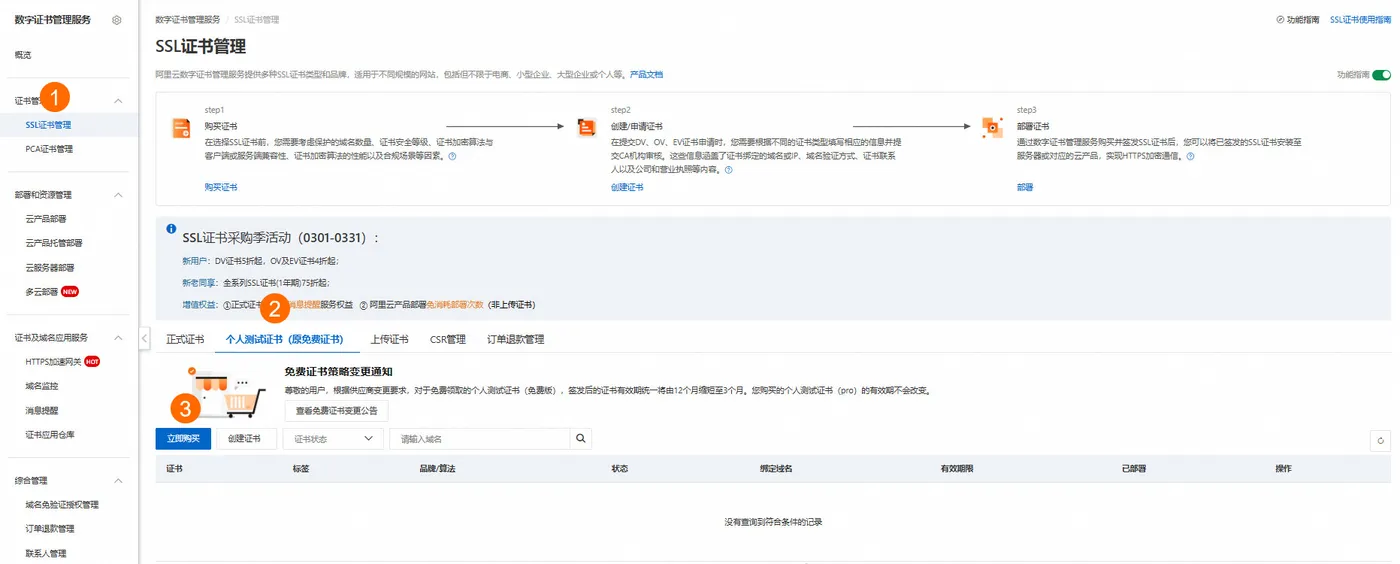Click the blue info icon of the promotion banner

[x=171, y=229]
